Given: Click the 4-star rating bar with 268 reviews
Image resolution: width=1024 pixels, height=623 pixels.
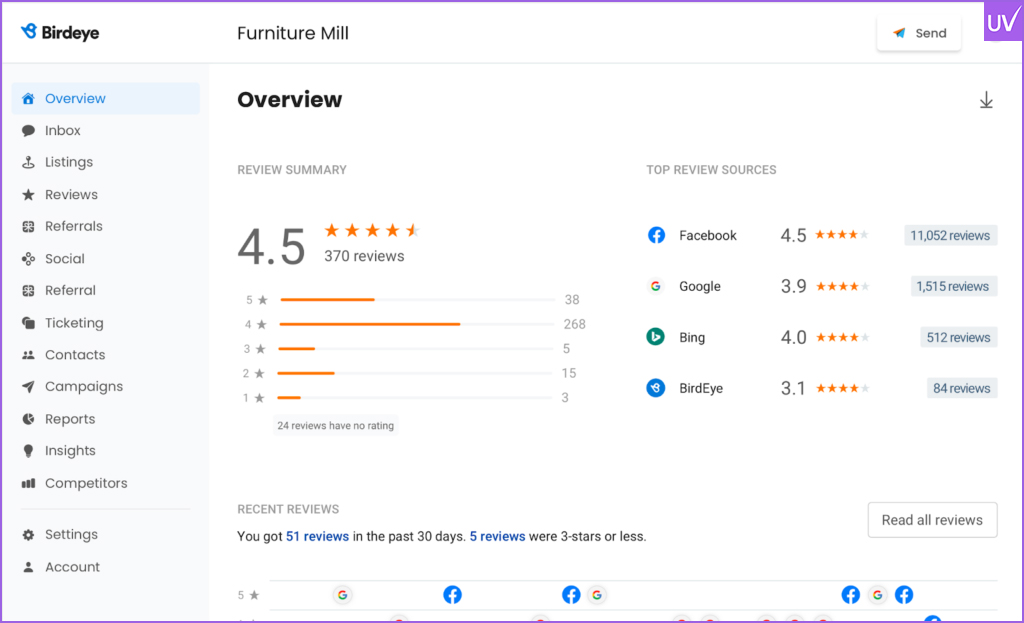Looking at the screenshot, I should point(417,324).
